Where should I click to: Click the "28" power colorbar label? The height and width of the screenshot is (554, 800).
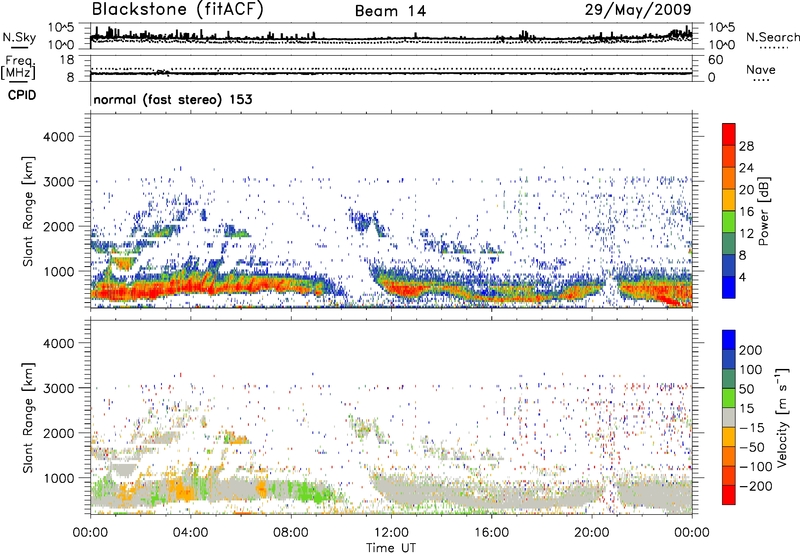tap(746, 146)
